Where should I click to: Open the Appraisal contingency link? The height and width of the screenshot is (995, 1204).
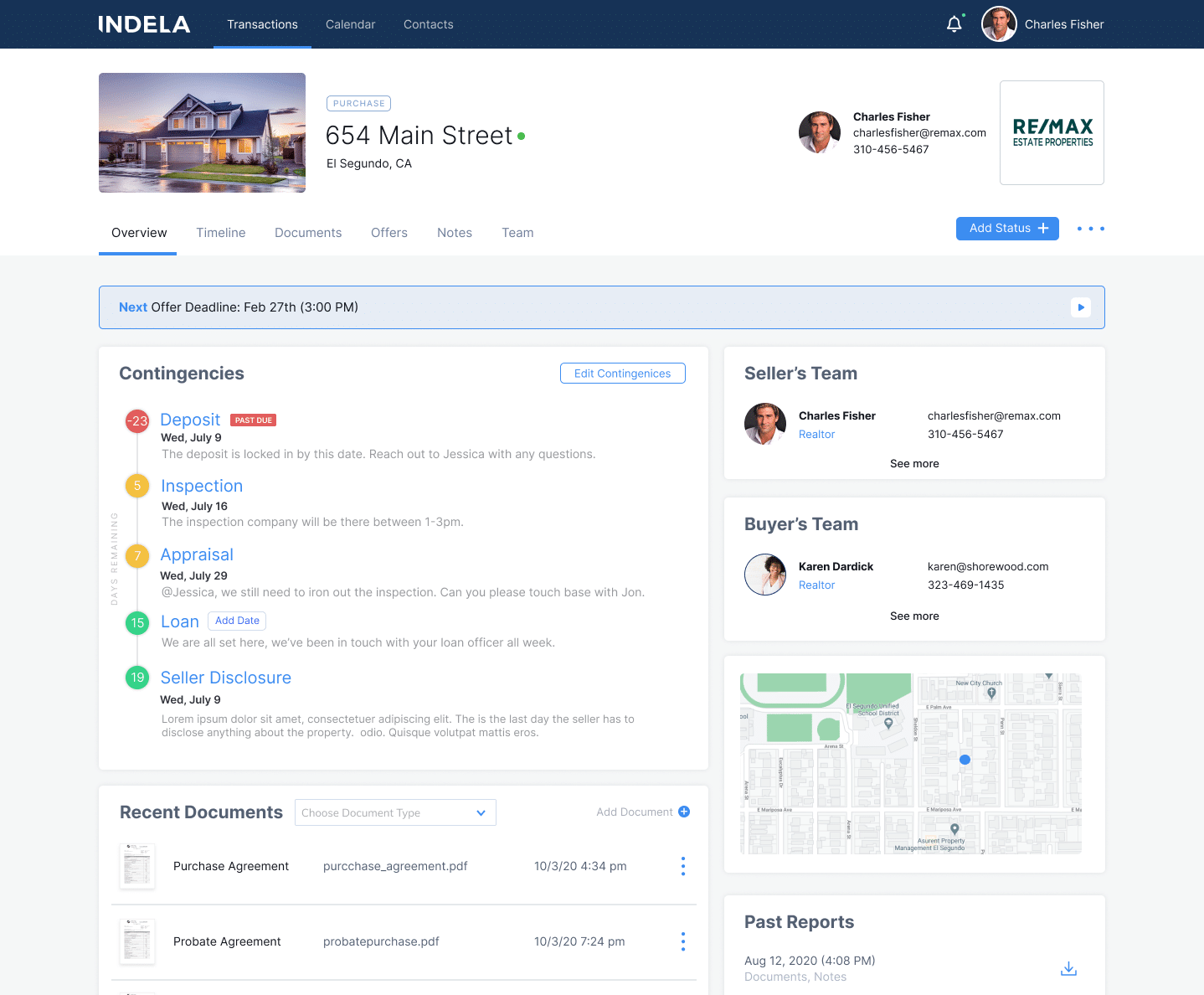tap(197, 554)
